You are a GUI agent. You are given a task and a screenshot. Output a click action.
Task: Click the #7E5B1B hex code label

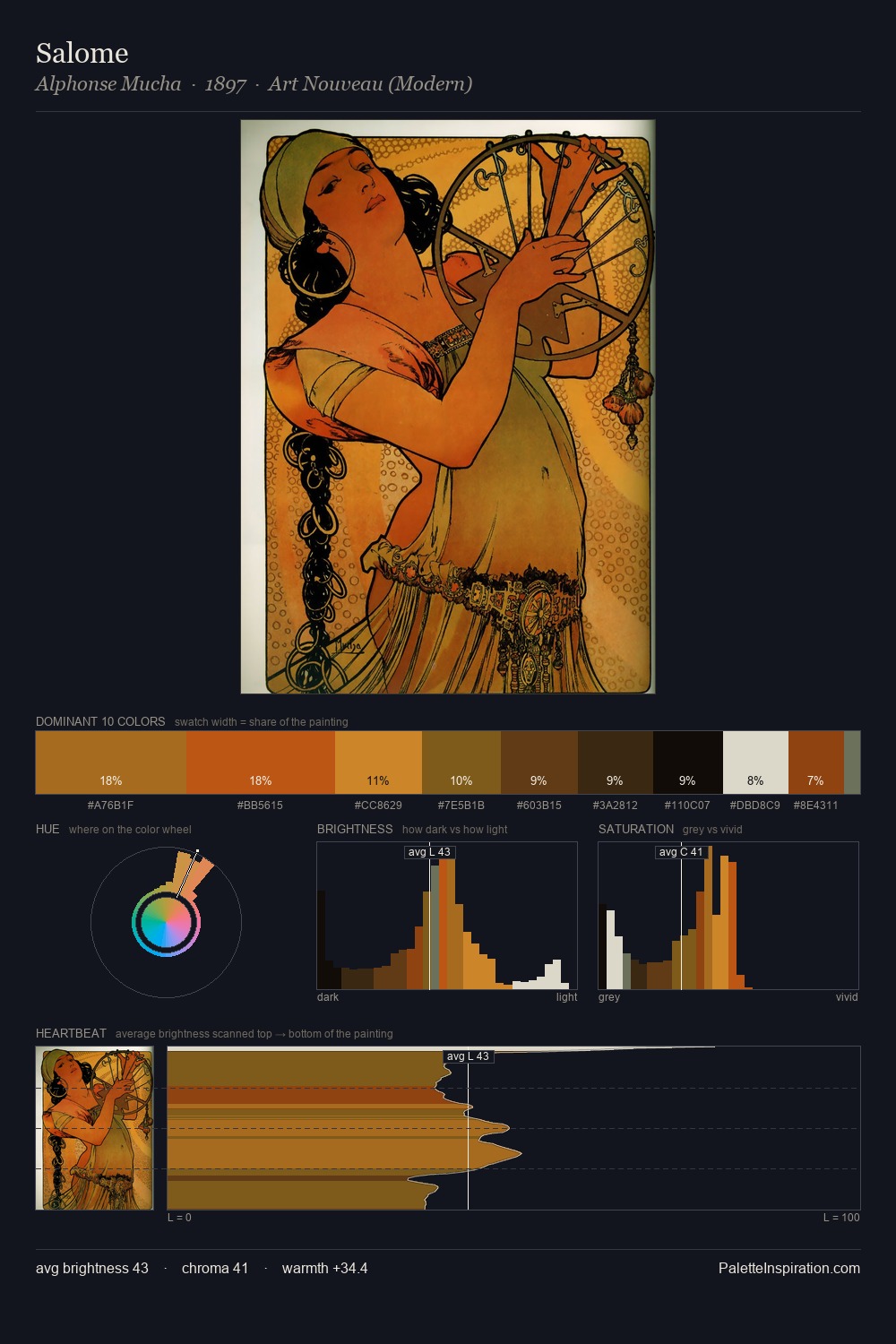coord(461,806)
